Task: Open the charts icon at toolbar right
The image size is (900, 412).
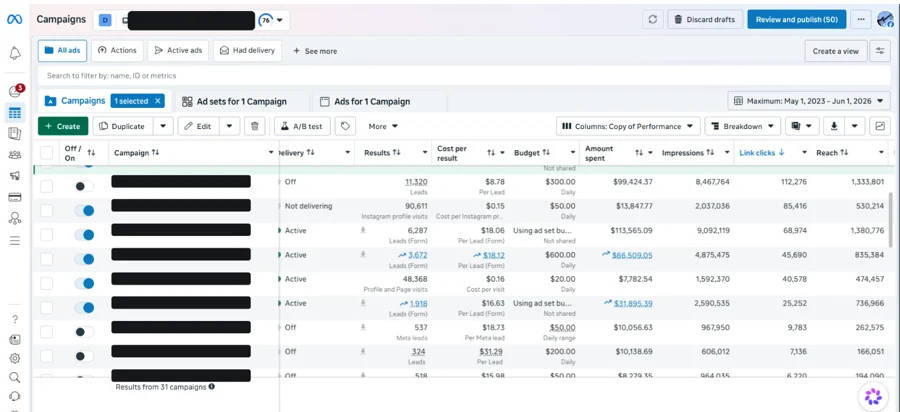Action: click(x=880, y=126)
